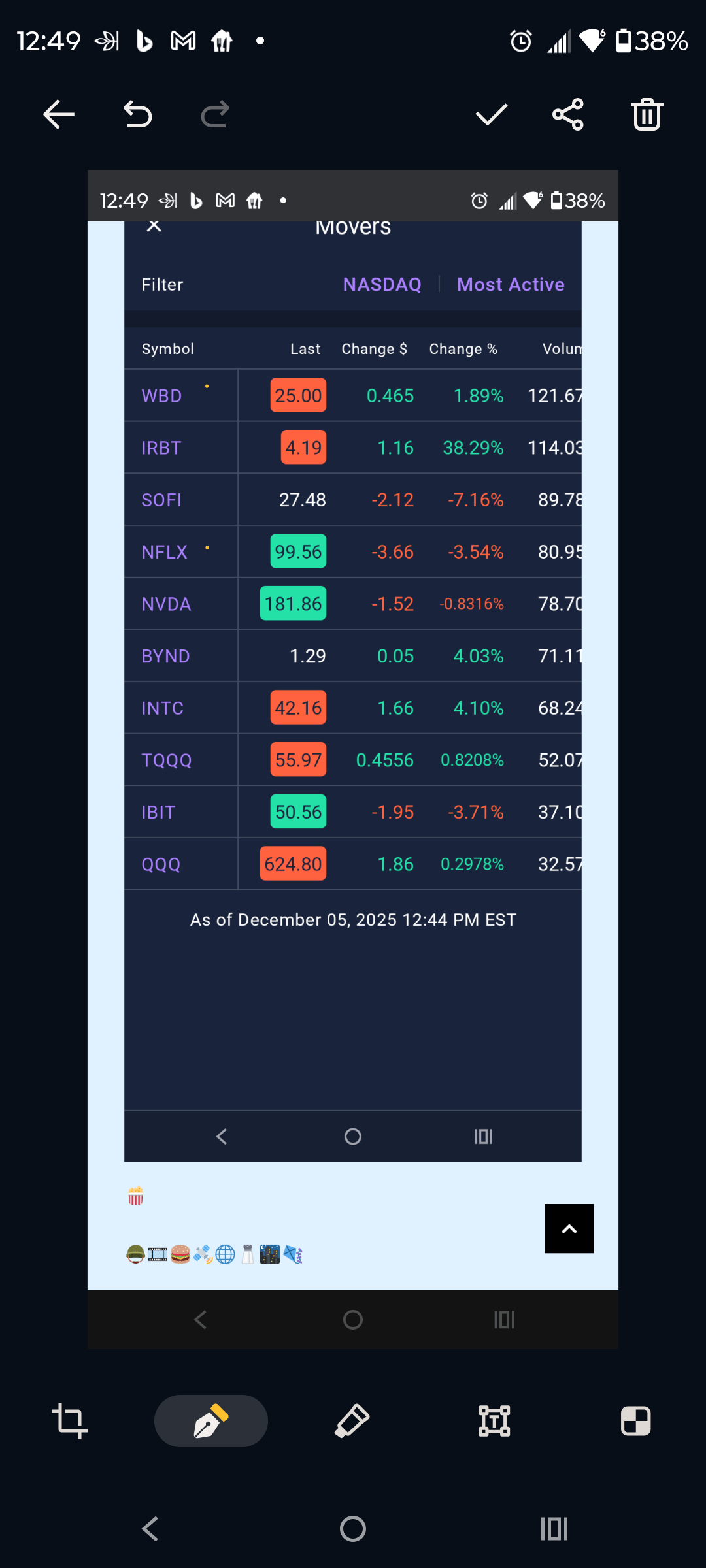Select the pixelate/mosaic tool
The image size is (706, 1568).
tap(635, 1421)
